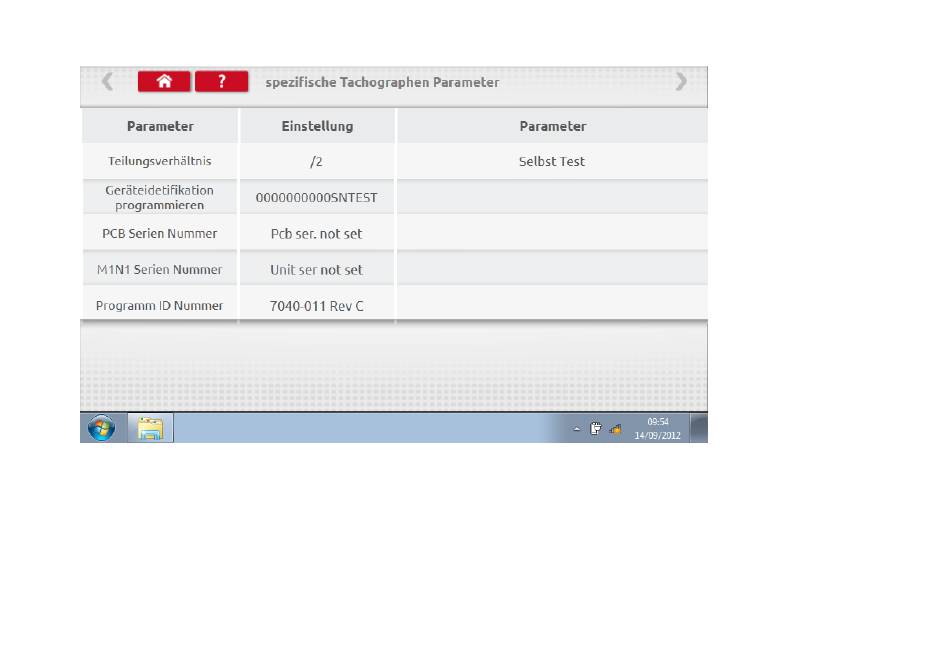Click the Show desktop strip

[699, 428]
